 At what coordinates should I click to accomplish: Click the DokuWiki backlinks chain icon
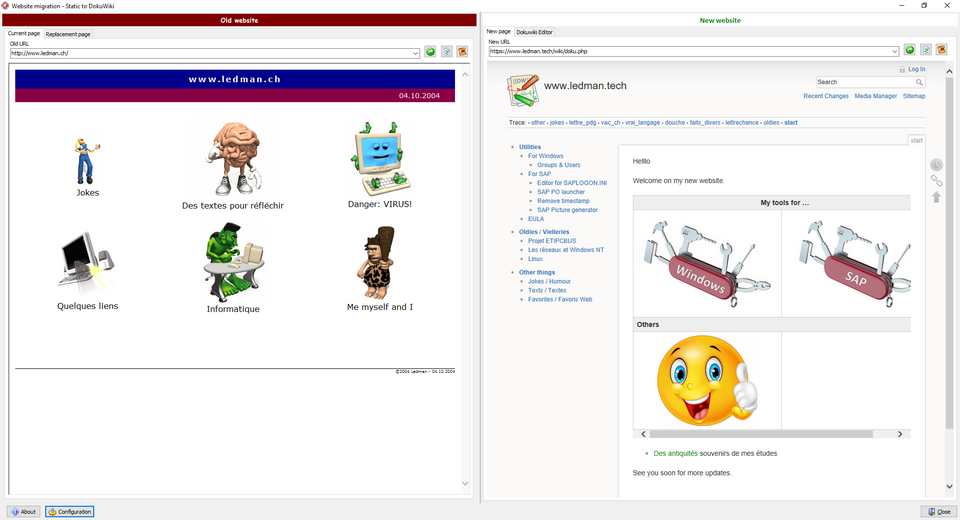coord(937,181)
